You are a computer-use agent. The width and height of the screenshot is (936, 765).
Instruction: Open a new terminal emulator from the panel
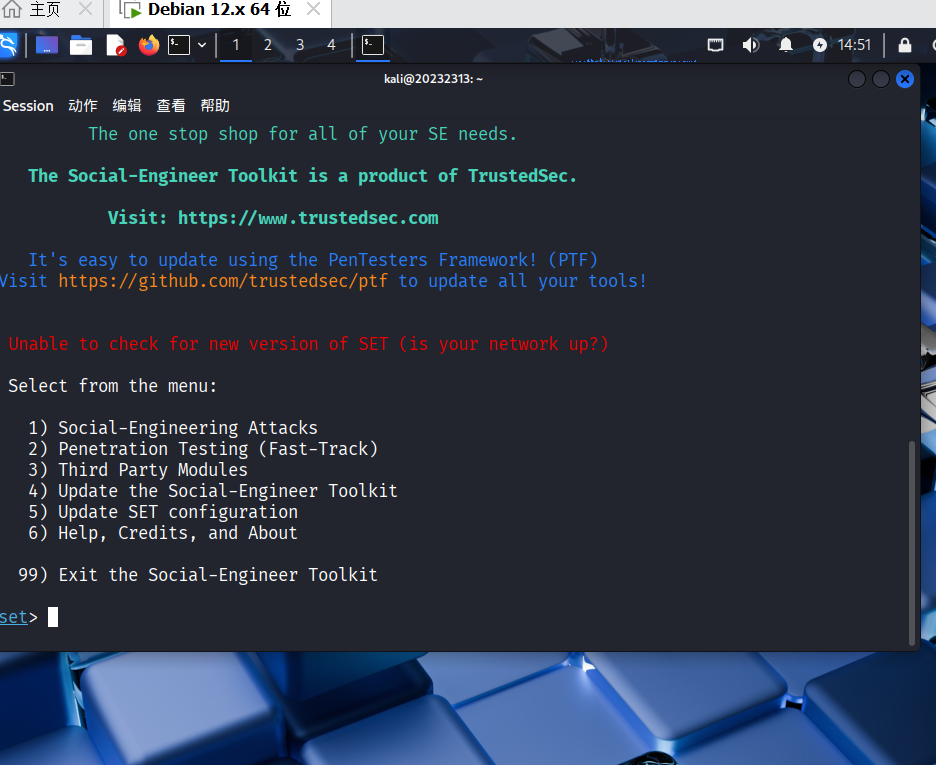click(x=178, y=45)
